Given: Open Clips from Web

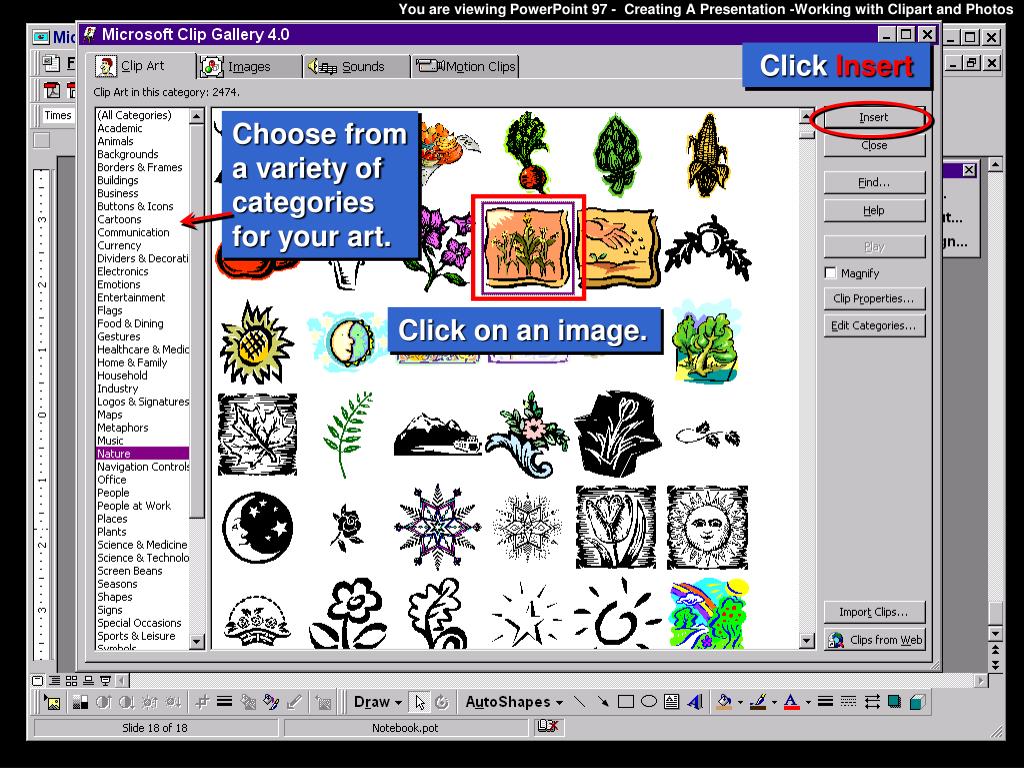Looking at the screenshot, I should (874, 640).
